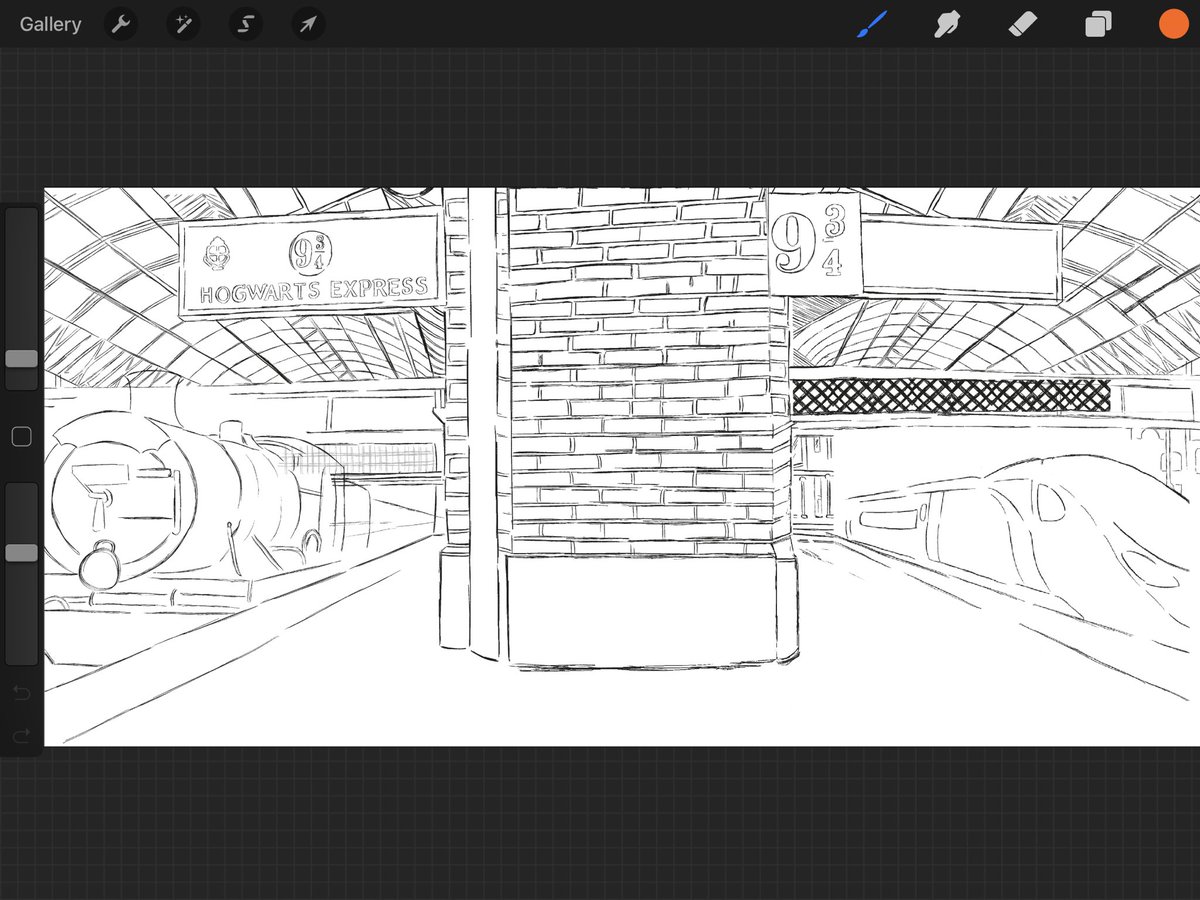1200x900 pixels.
Task: Tap the large 9¾ sign on the canvas
Action: 814,245
